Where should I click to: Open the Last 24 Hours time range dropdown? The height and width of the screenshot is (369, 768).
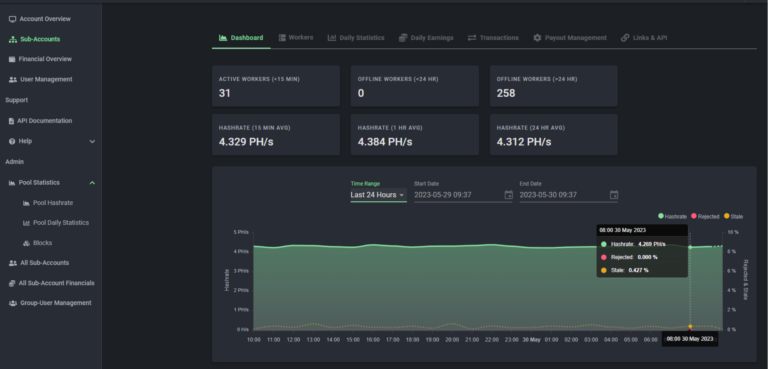378,195
